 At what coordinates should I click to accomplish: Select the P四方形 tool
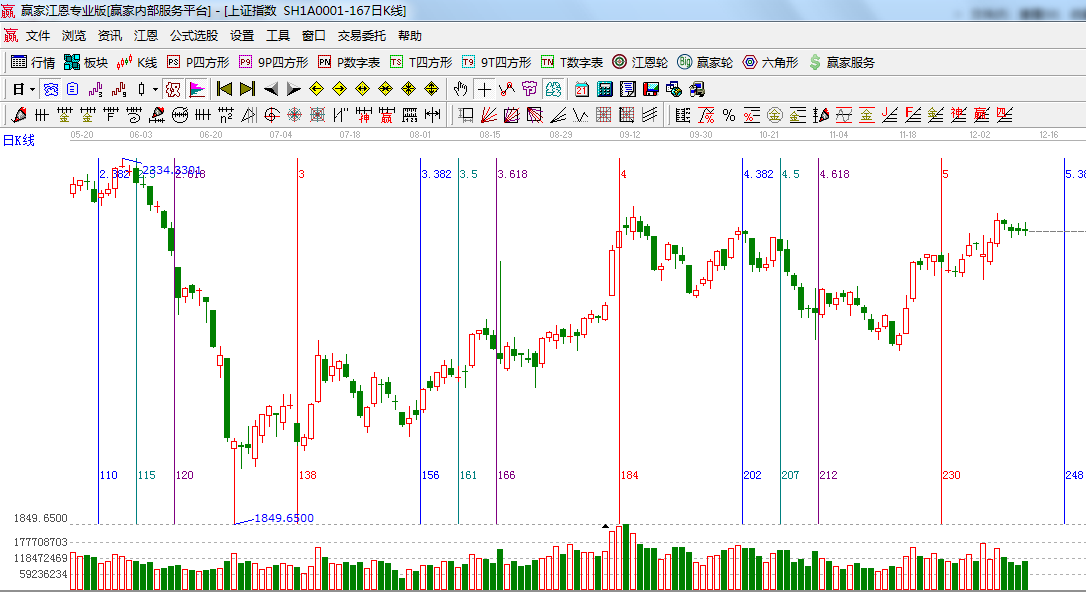[x=198, y=62]
